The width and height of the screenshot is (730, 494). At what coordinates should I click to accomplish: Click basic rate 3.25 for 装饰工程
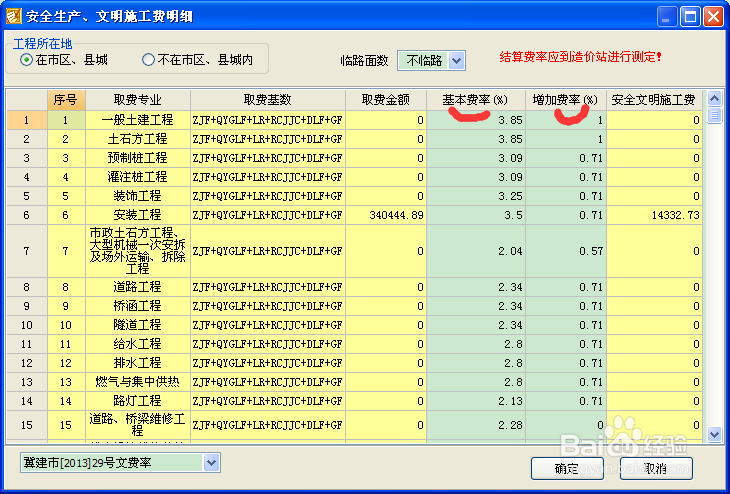tap(476, 196)
